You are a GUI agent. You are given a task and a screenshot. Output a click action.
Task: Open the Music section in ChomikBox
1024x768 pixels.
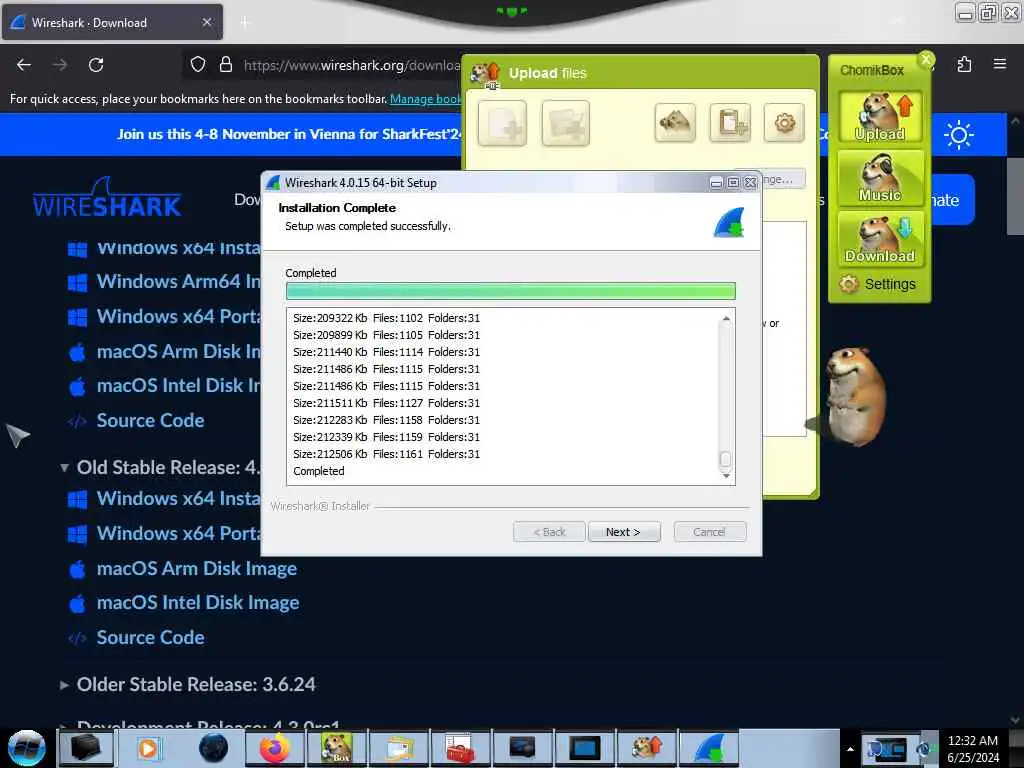[880, 178]
